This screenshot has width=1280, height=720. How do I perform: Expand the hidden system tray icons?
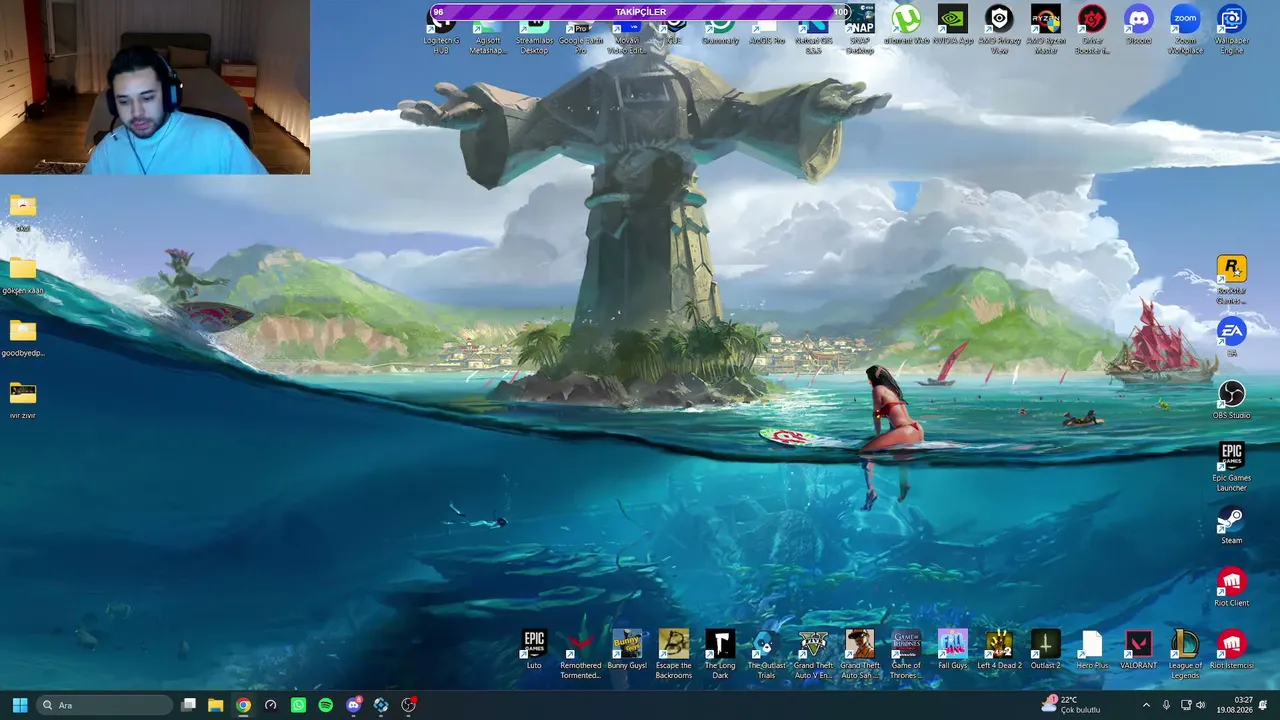coord(1146,705)
